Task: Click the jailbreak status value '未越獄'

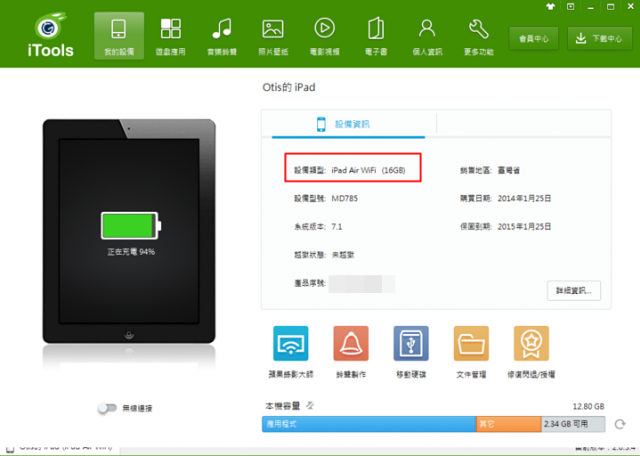Action: (x=343, y=255)
